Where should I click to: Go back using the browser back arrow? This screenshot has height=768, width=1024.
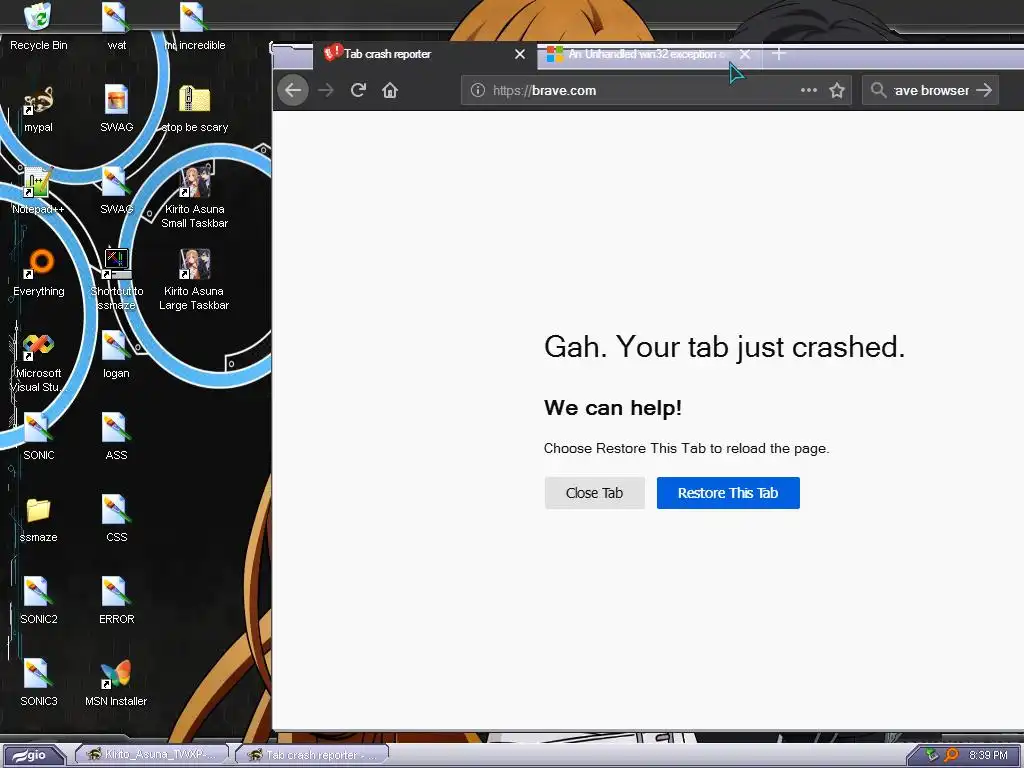pyautogui.click(x=293, y=90)
